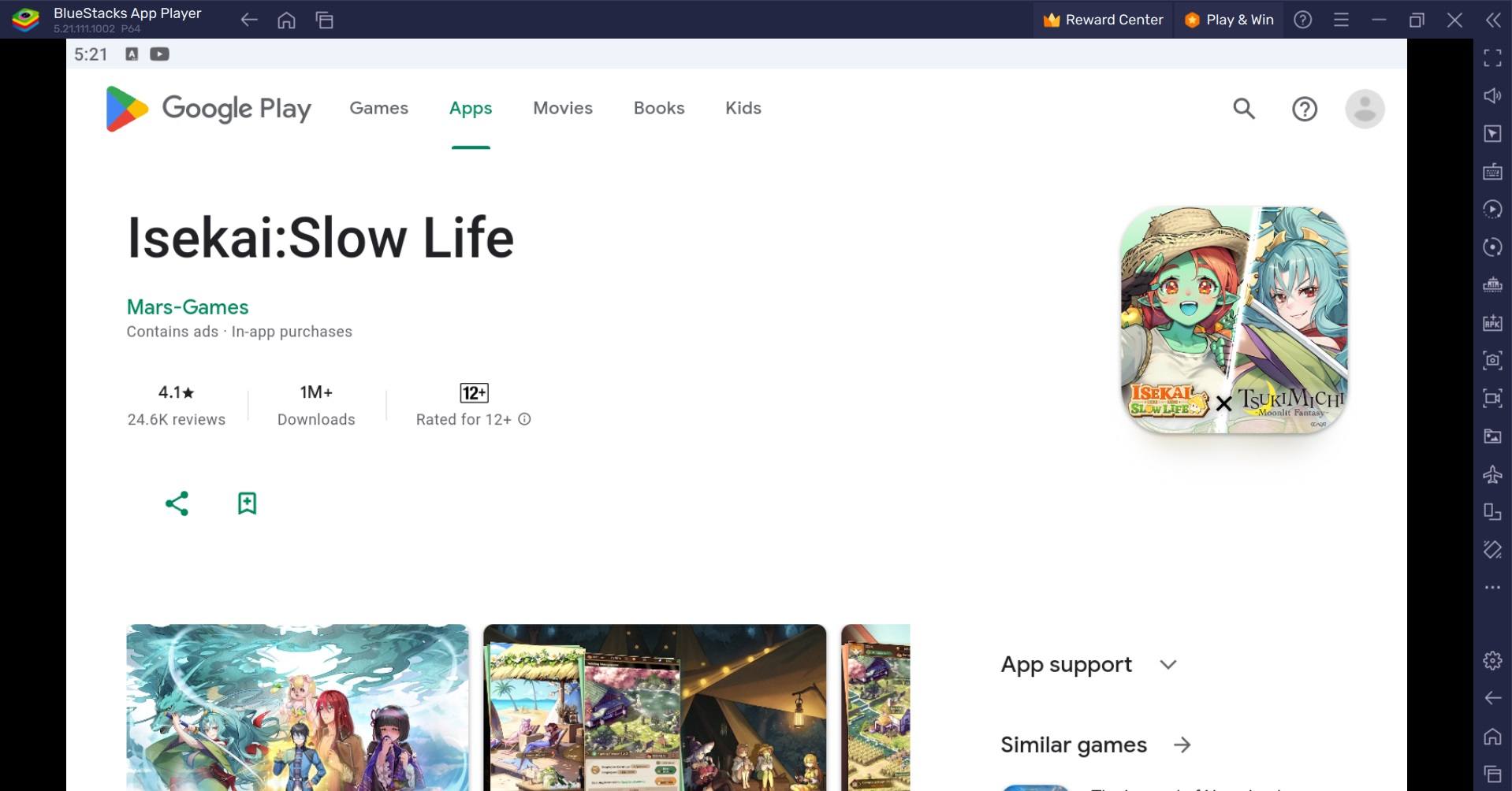
Task: Click the Isekai:Slow Life app icon
Action: 1234,320
